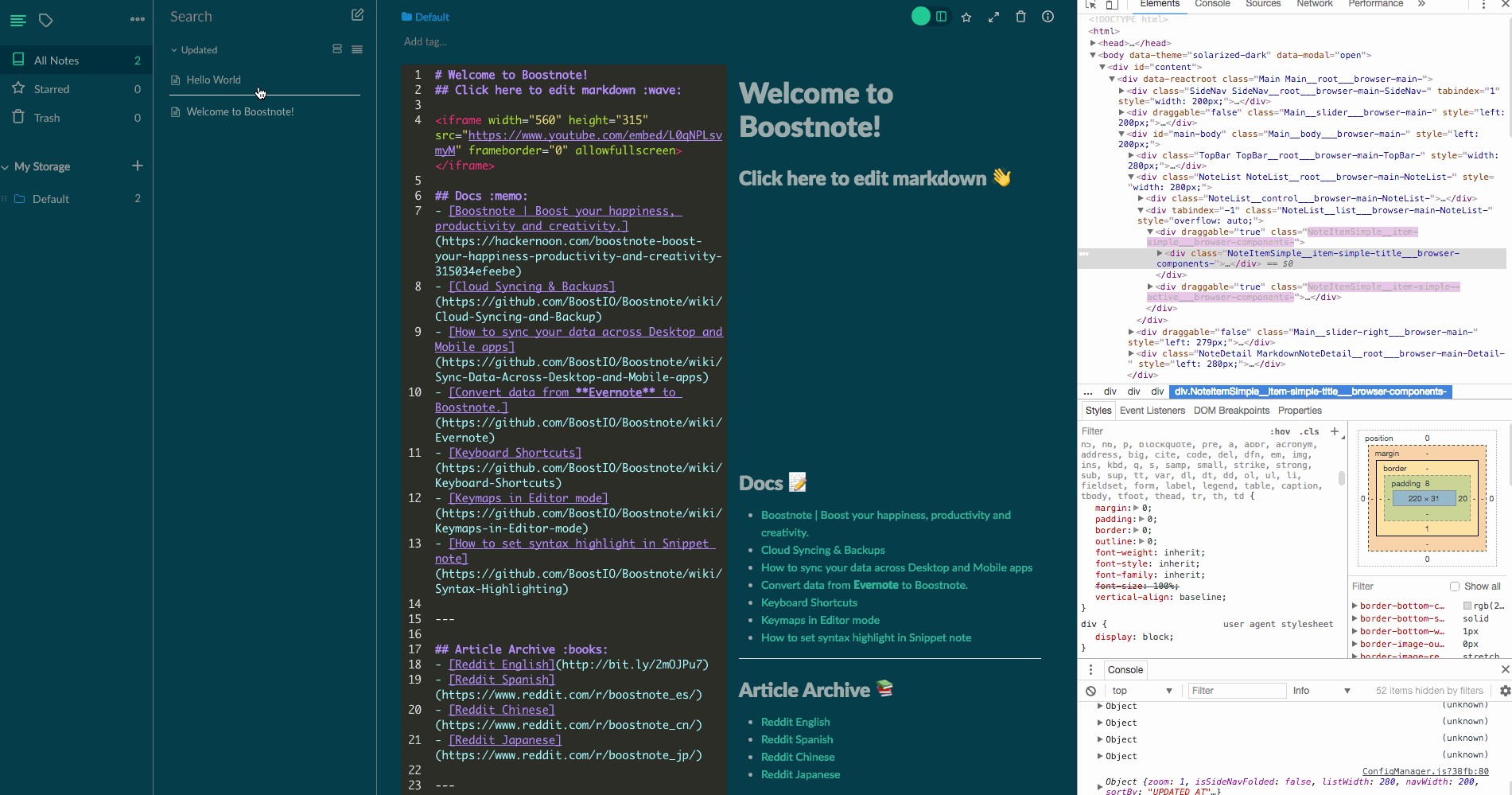
Task: Open console settings gear
Action: click(x=1505, y=691)
